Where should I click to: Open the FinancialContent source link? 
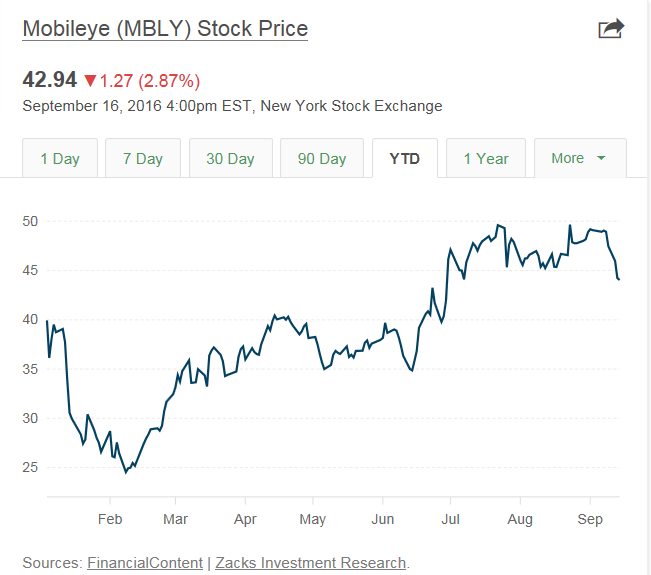click(144, 563)
